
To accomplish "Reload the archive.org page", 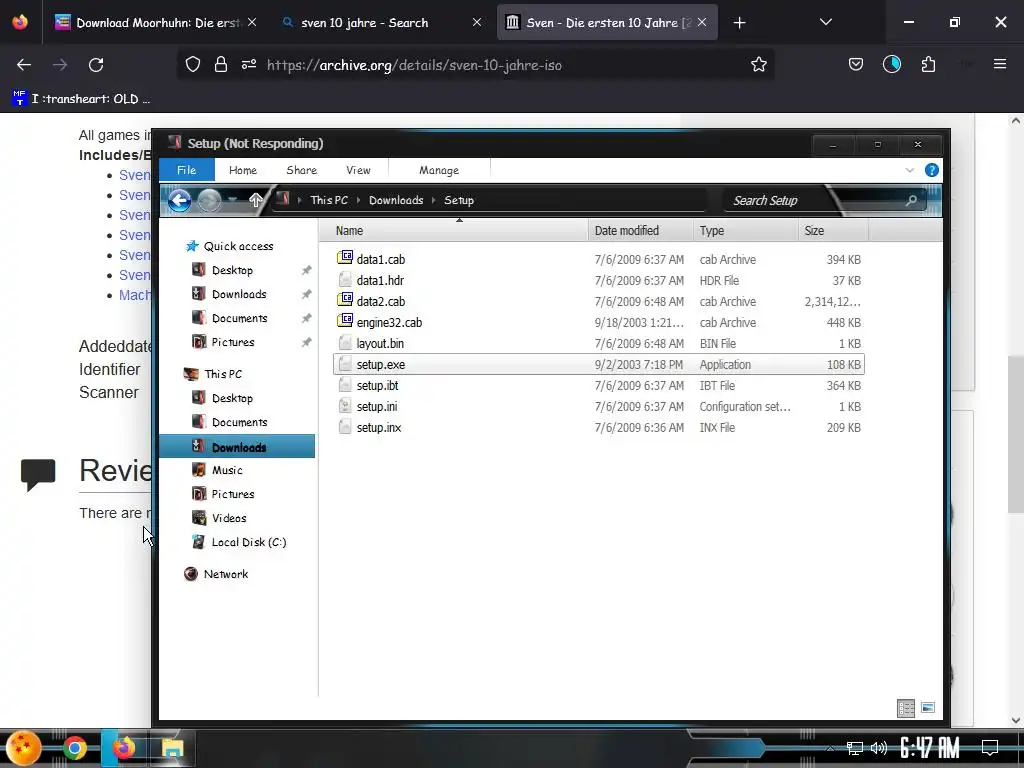I will click(x=96, y=65).
